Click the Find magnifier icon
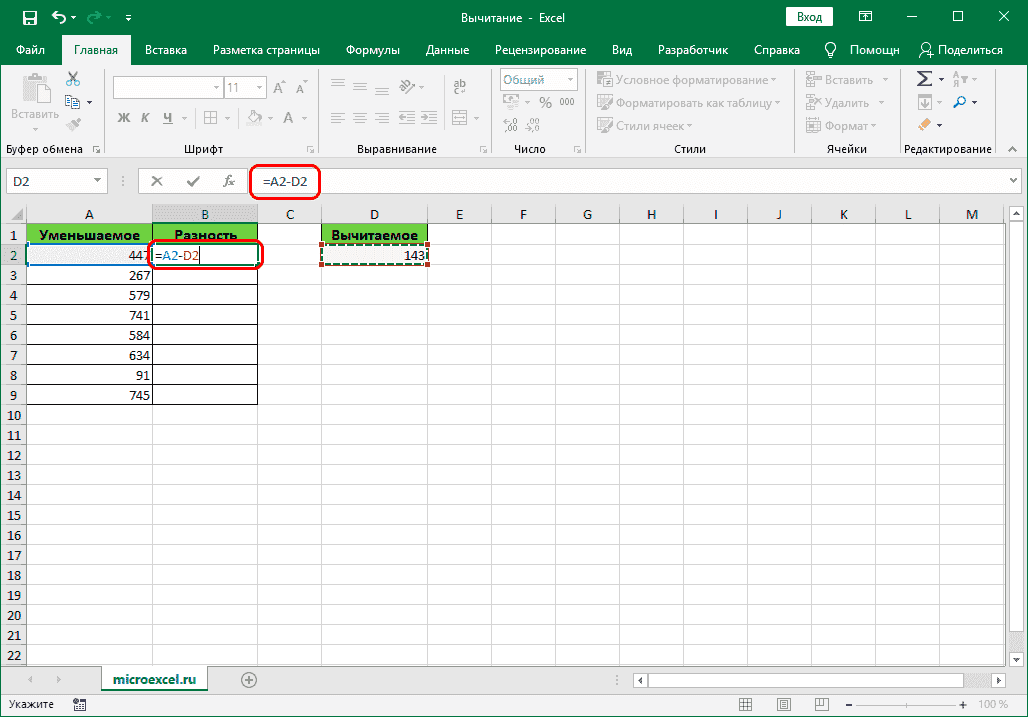This screenshot has width=1028, height=717. point(959,102)
